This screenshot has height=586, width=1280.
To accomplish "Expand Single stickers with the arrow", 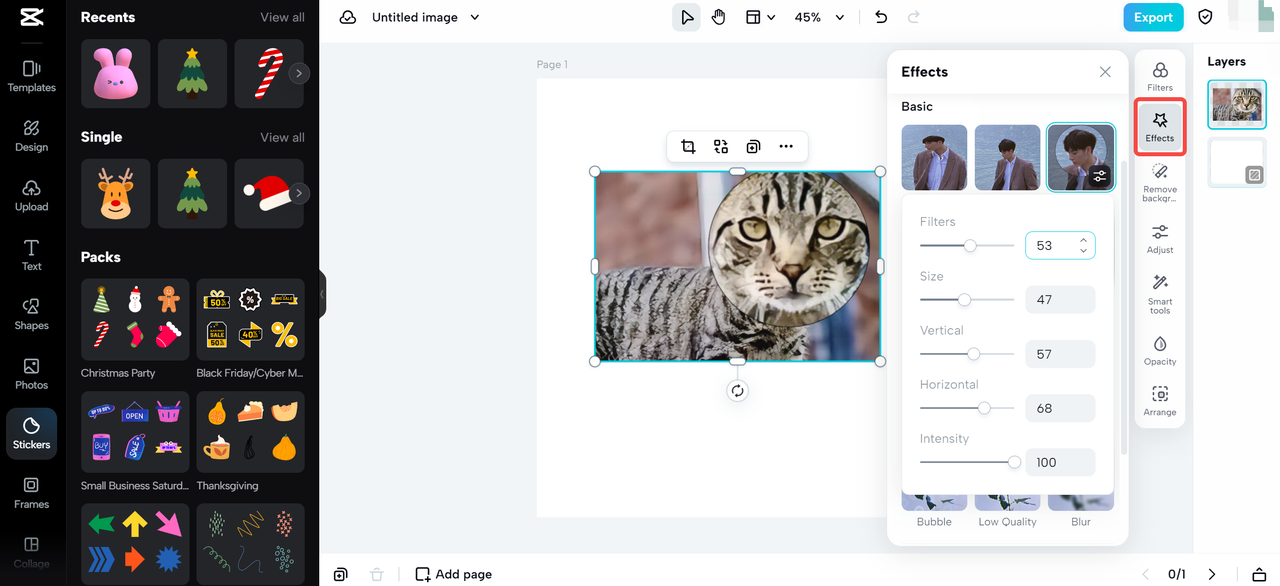I will coord(298,193).
